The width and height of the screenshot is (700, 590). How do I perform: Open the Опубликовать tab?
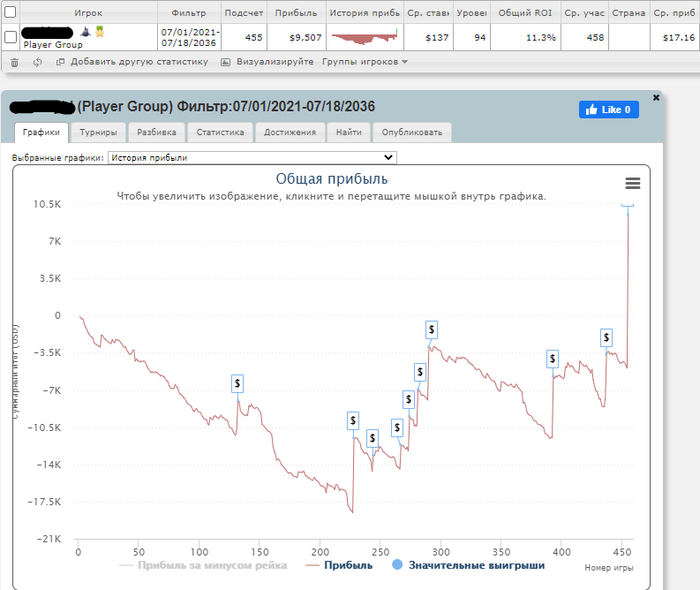pyautogui.click(x=412, y=133)
